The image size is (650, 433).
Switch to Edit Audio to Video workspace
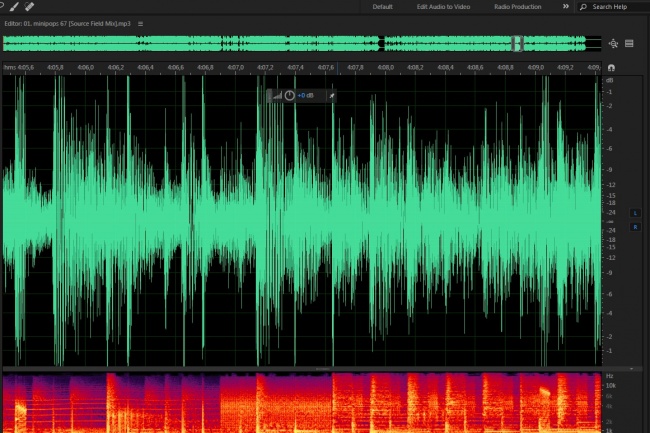pyautogui.click(x=443, y=7)
